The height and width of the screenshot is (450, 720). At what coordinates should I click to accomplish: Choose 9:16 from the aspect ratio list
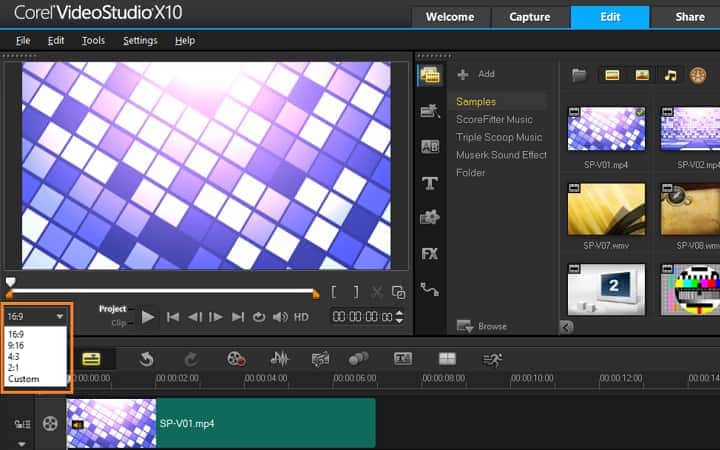click(x=16, y=345)
